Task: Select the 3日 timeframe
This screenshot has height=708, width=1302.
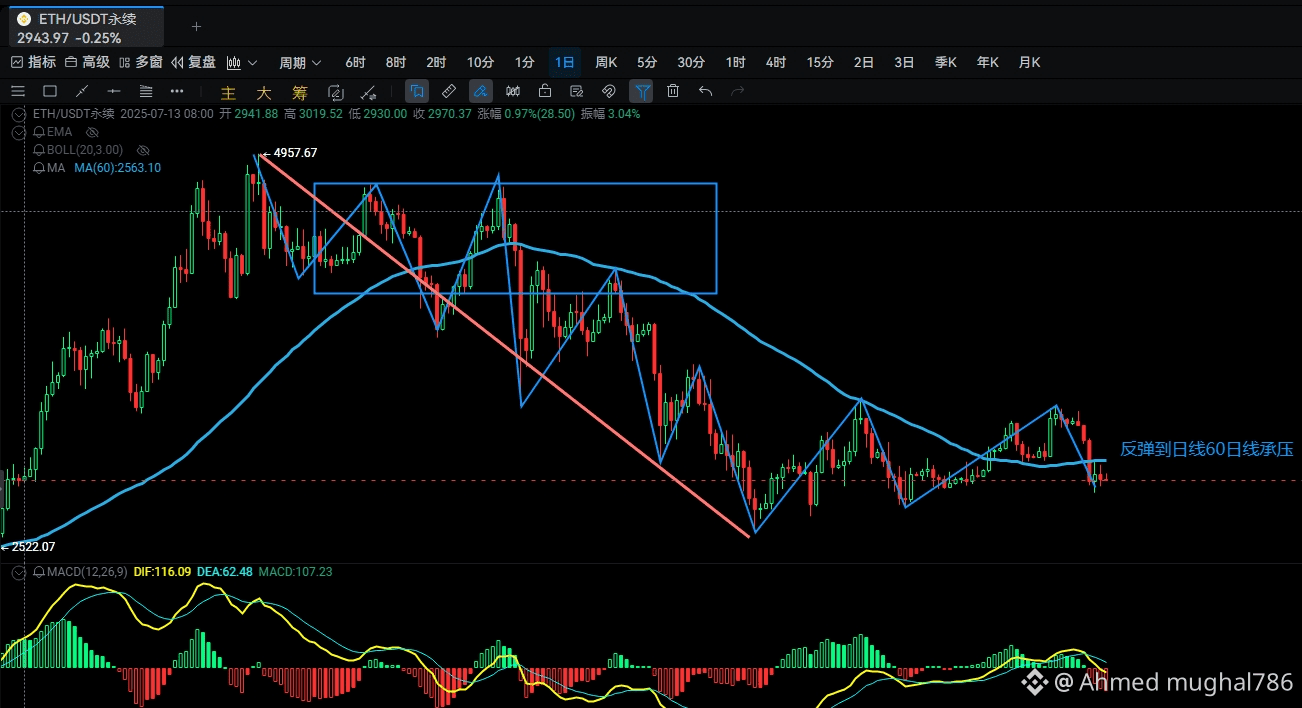Action: [904, 62]
